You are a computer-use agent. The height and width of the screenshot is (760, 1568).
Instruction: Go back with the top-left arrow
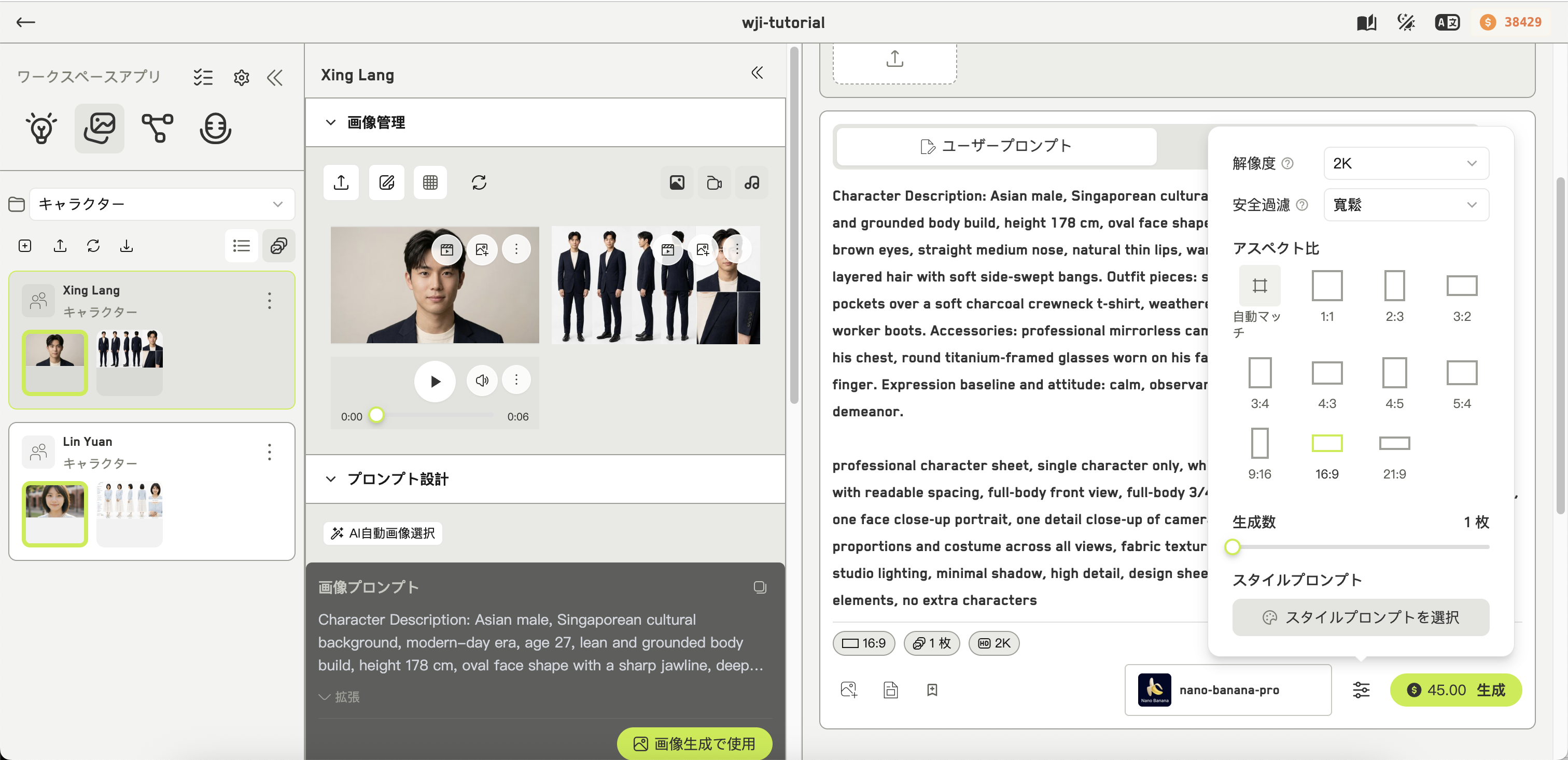(25, 22)
